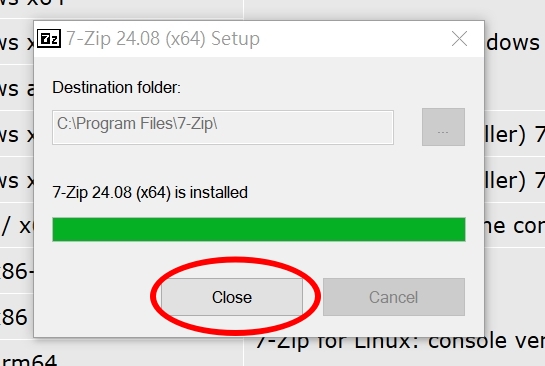This screenshot has width=545, height=366.
Task: Click the 'ws a' row text left of the dialog
Action: (17, 89)
